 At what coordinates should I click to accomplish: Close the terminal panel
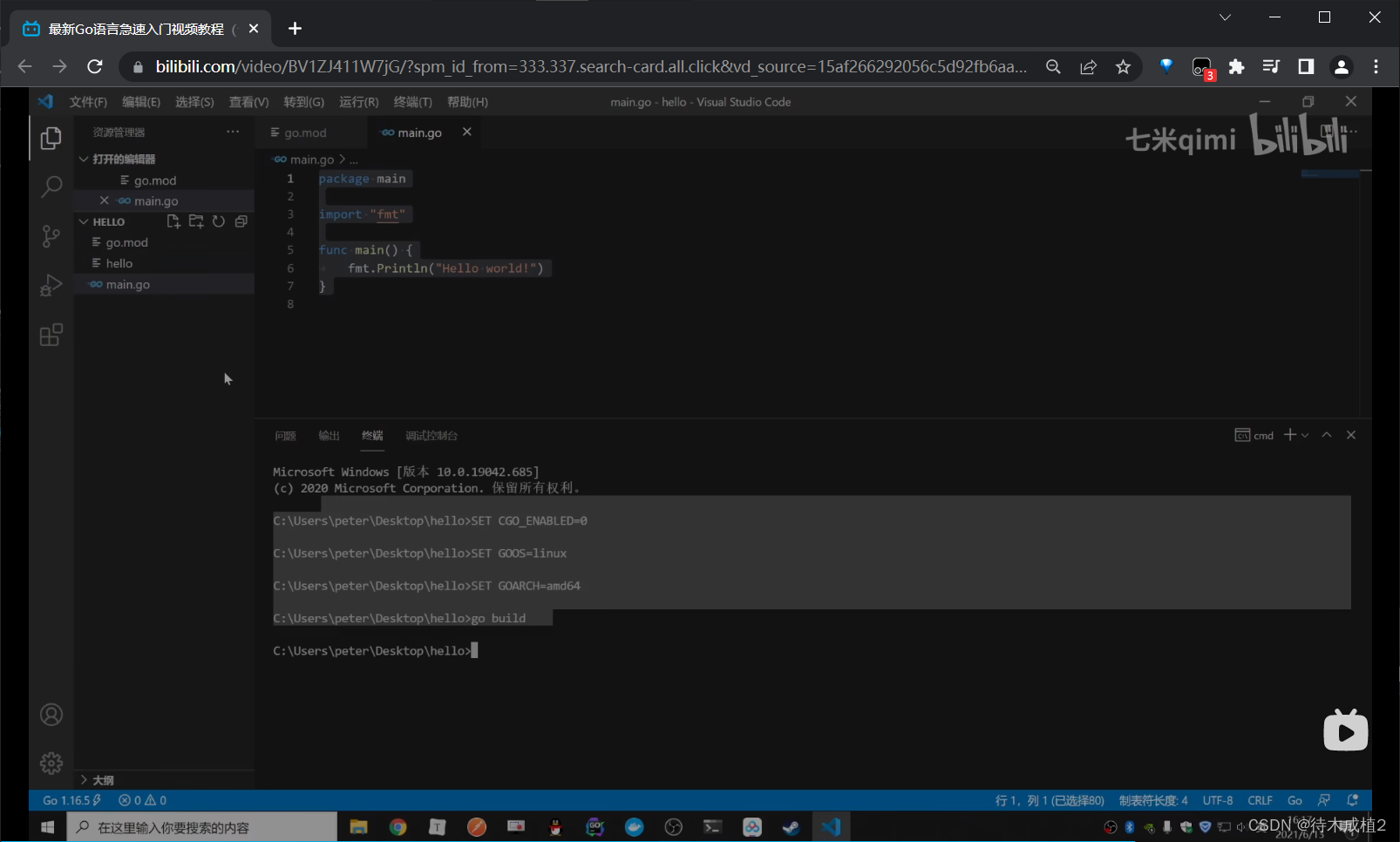(x=1351, y=435)
